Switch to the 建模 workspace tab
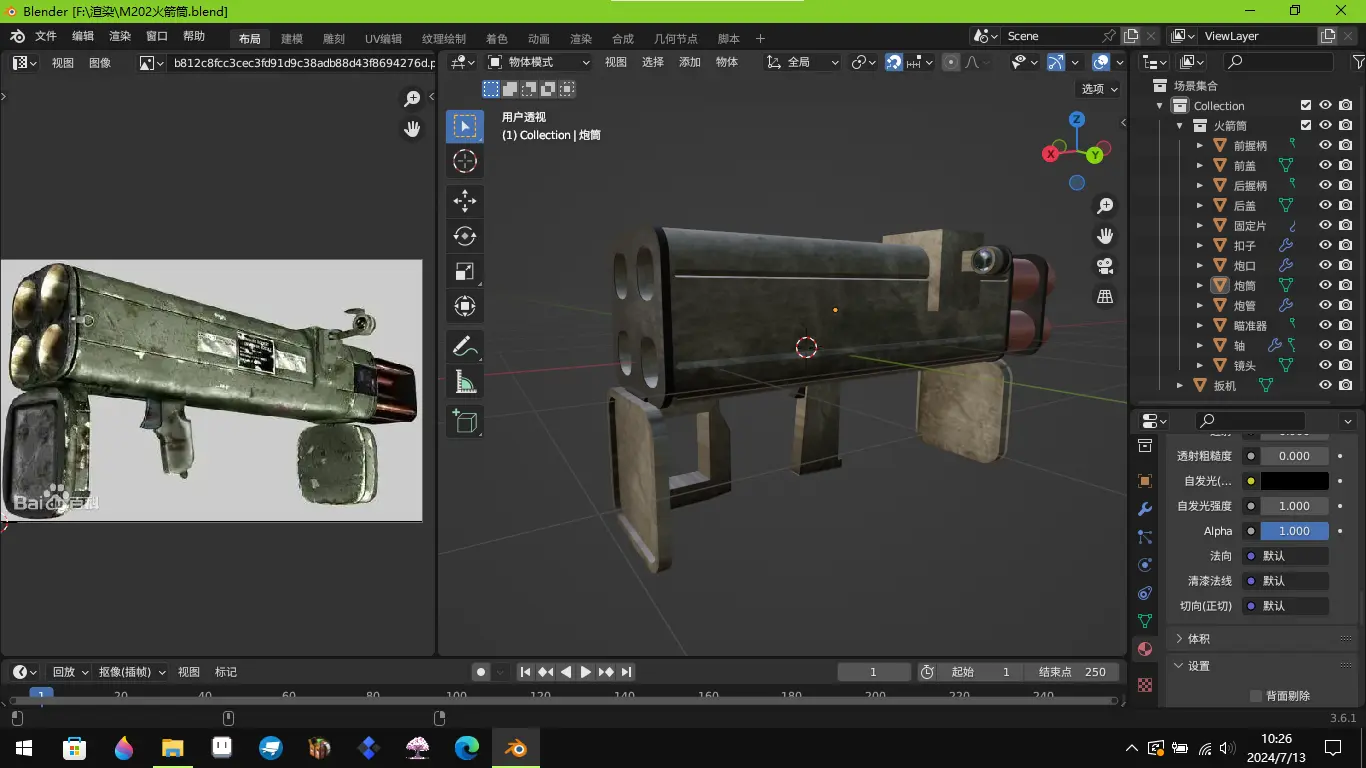This screenshot has height=768, width=1366. coord(292,39)
